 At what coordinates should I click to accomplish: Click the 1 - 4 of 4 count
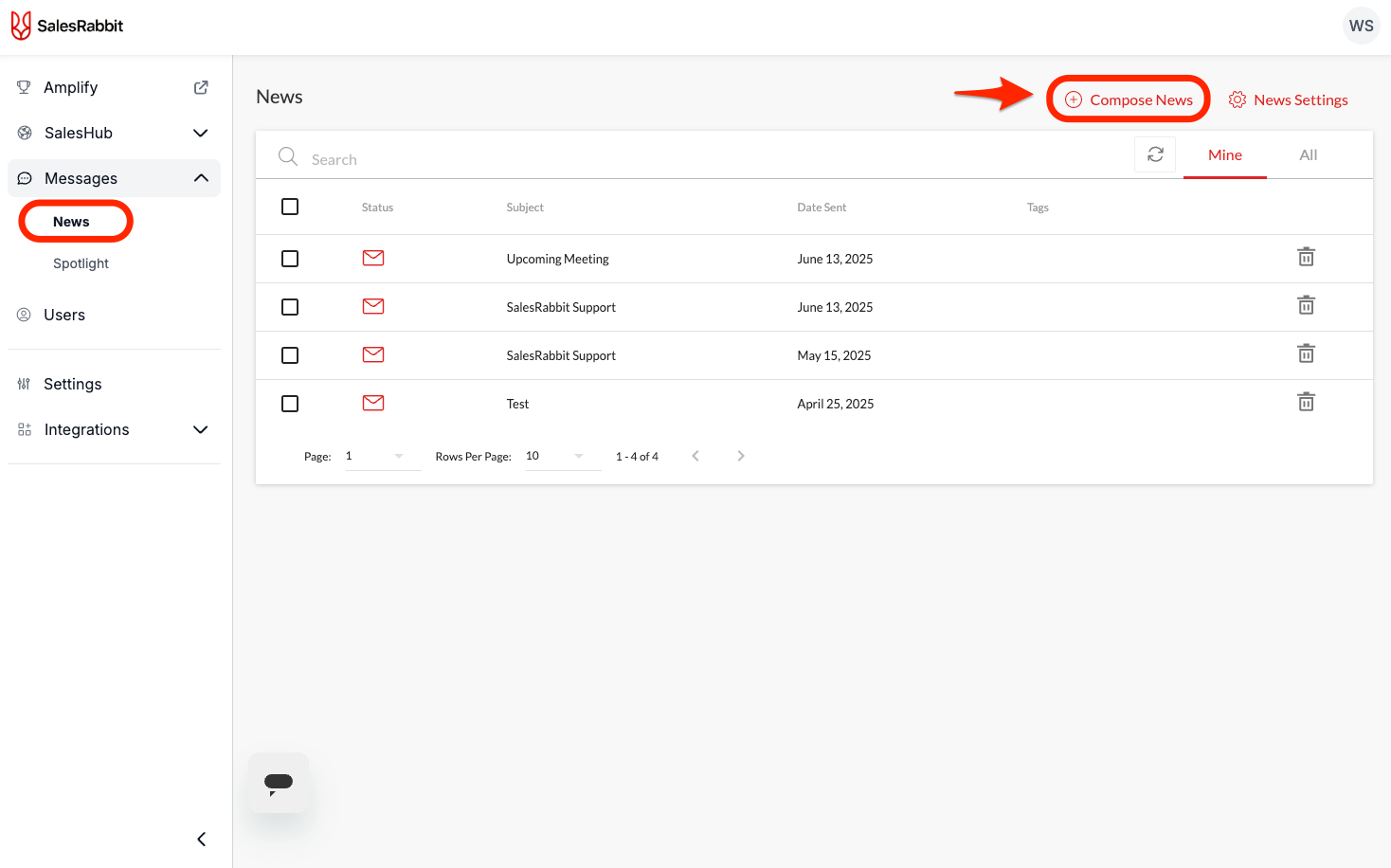[x=637, y=457]
